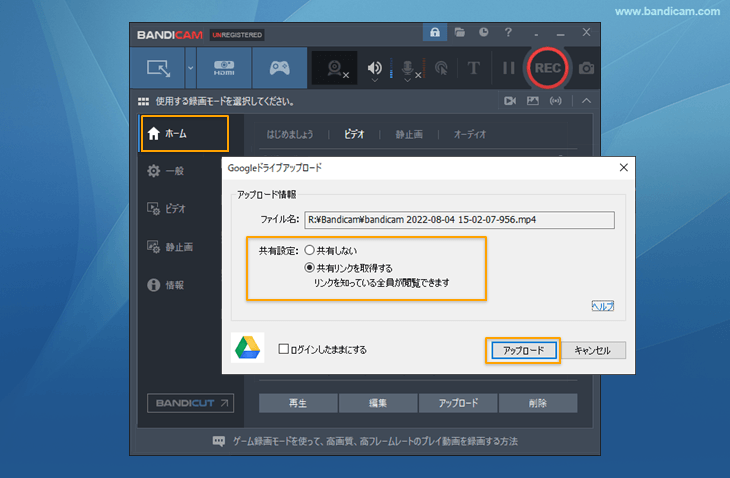Click the speaker sound icon

[374, 67]
